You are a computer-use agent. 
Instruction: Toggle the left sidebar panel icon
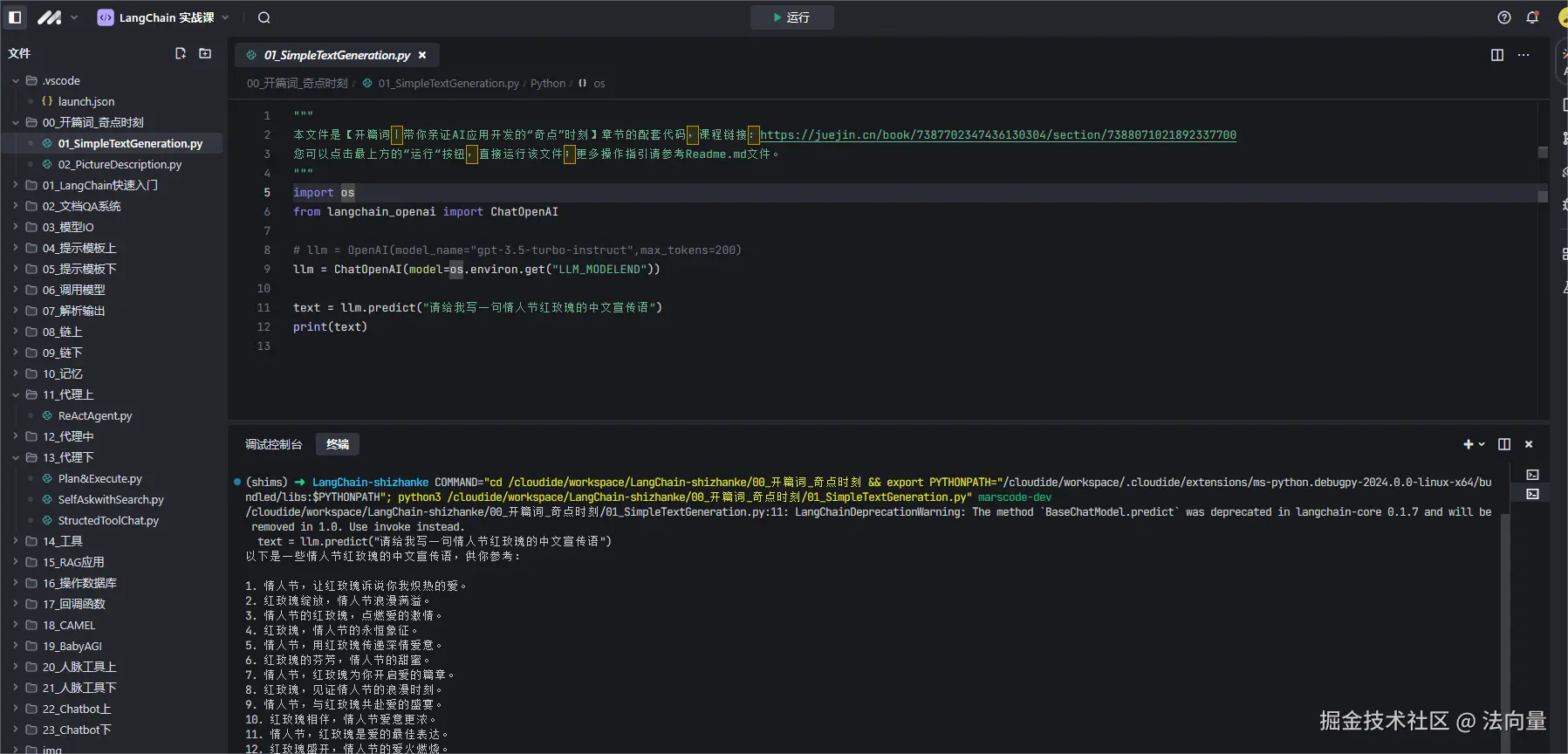[15, 17]
